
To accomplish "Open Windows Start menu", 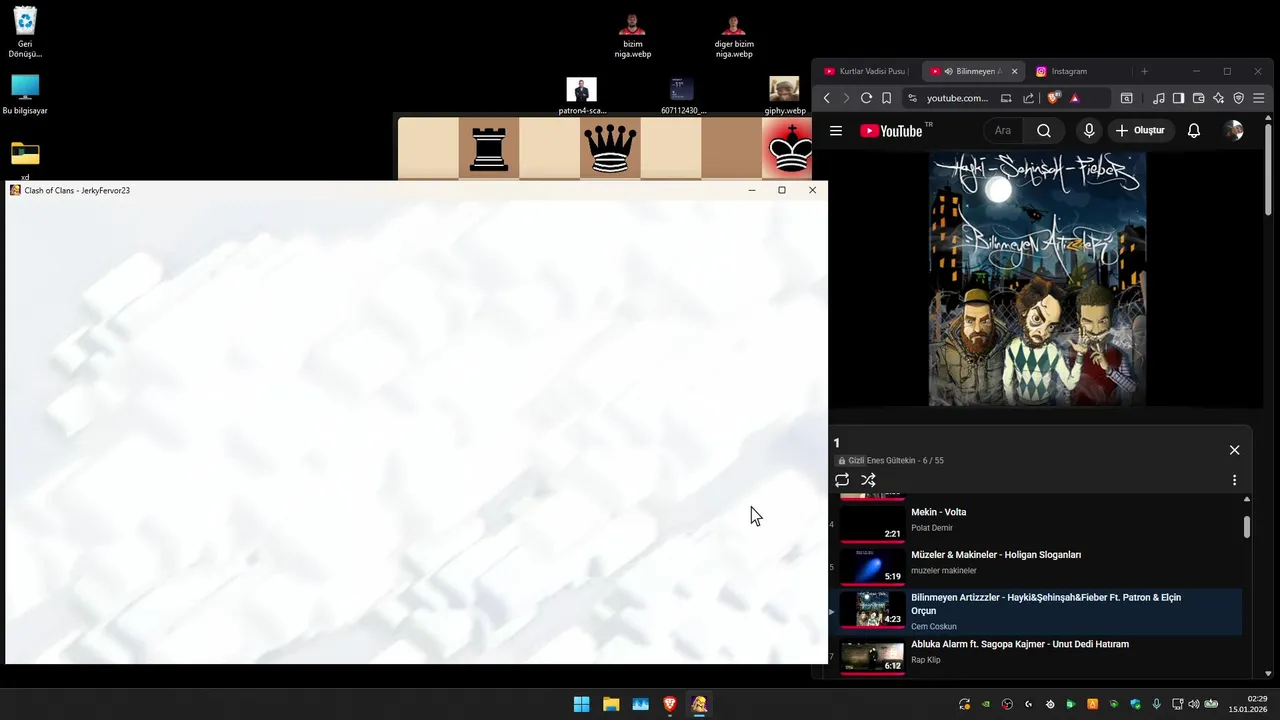I will click(581, 704).
